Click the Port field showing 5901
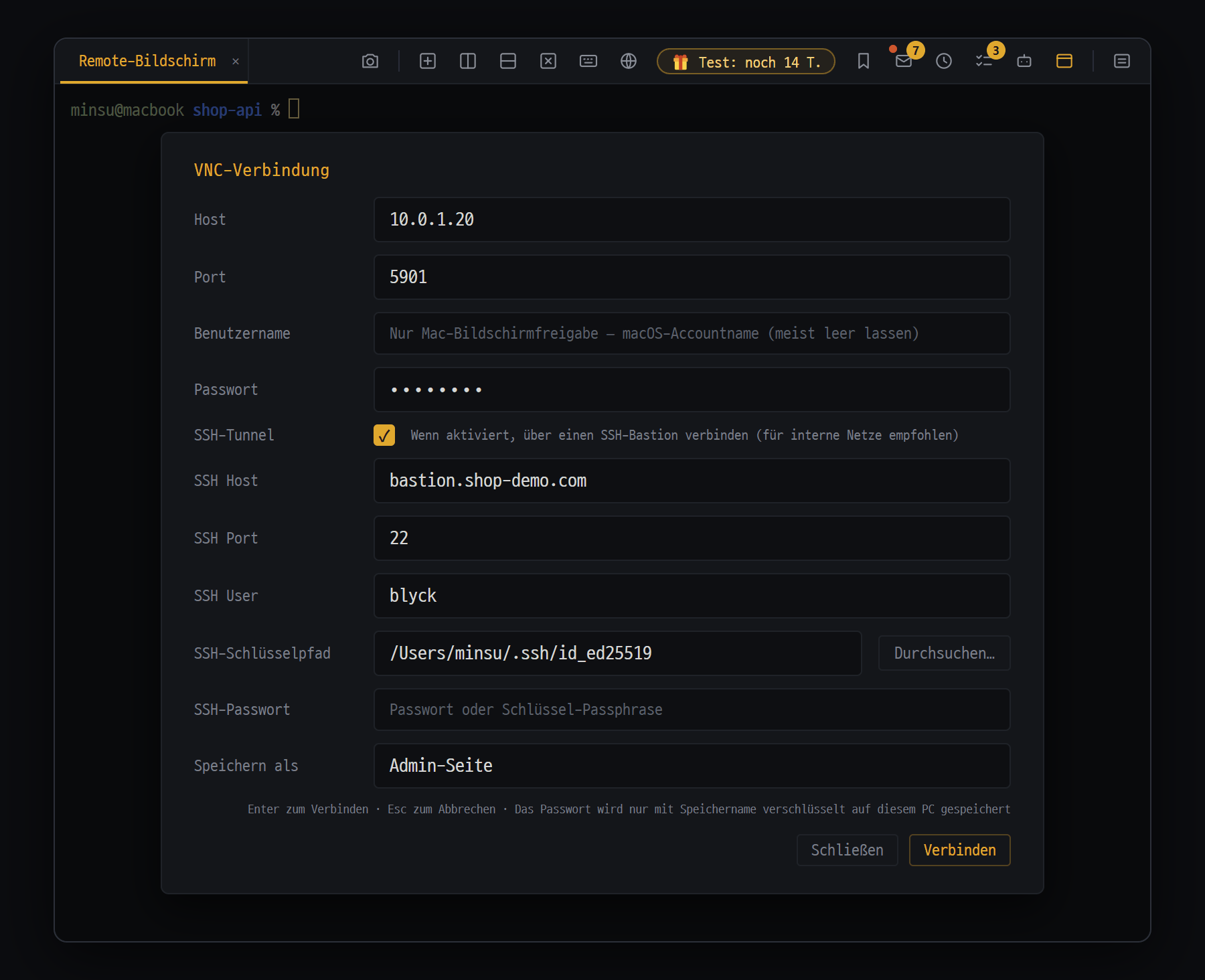Screen dimensions: 1205x980 click(692, 277)
